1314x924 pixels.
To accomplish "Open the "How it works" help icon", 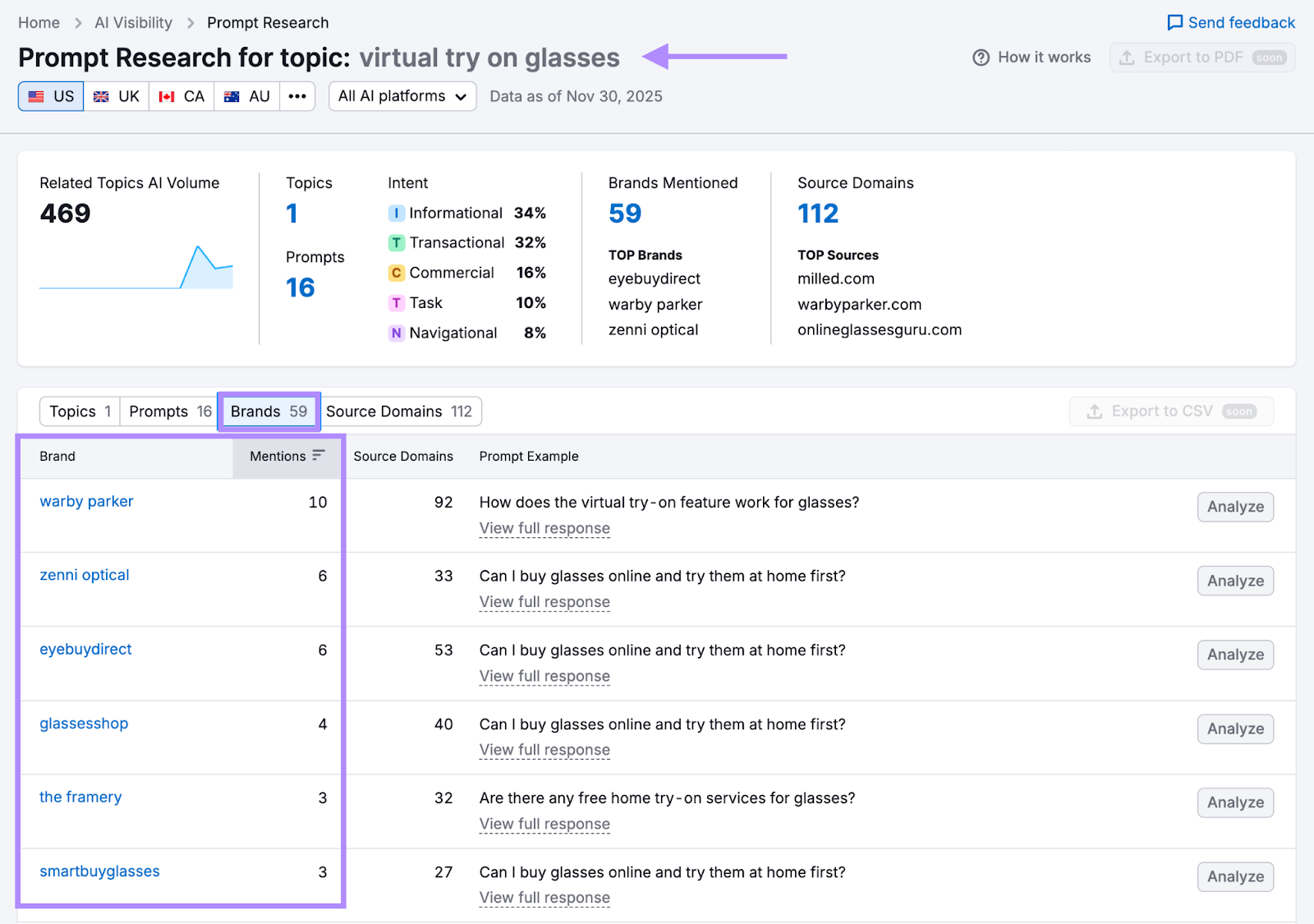I will pyautogui.click(x=982, y=57).
